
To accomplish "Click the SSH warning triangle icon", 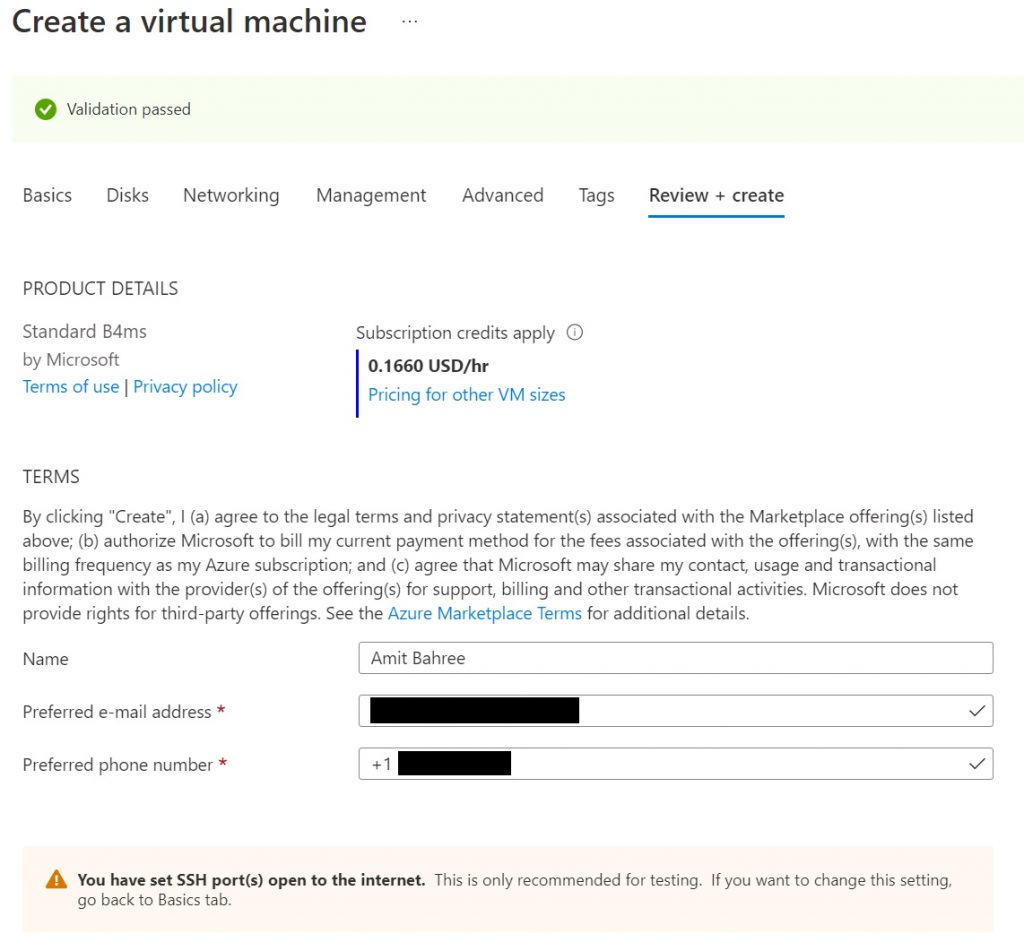I will point(56,879).
